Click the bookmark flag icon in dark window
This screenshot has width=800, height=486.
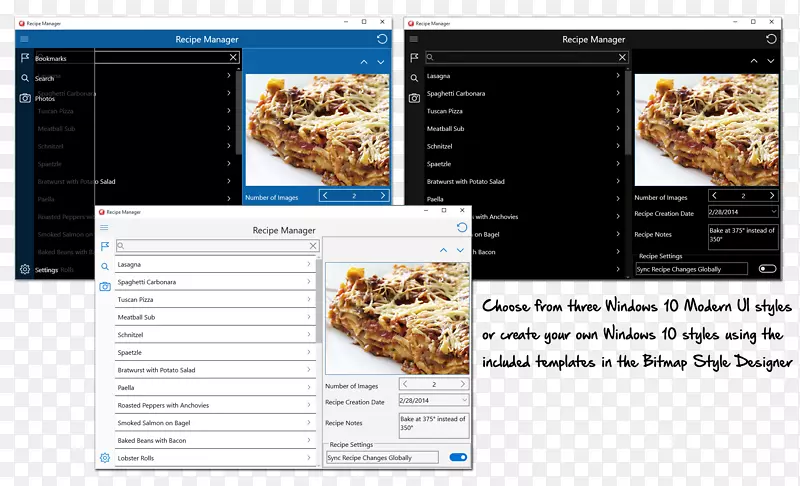414,58
